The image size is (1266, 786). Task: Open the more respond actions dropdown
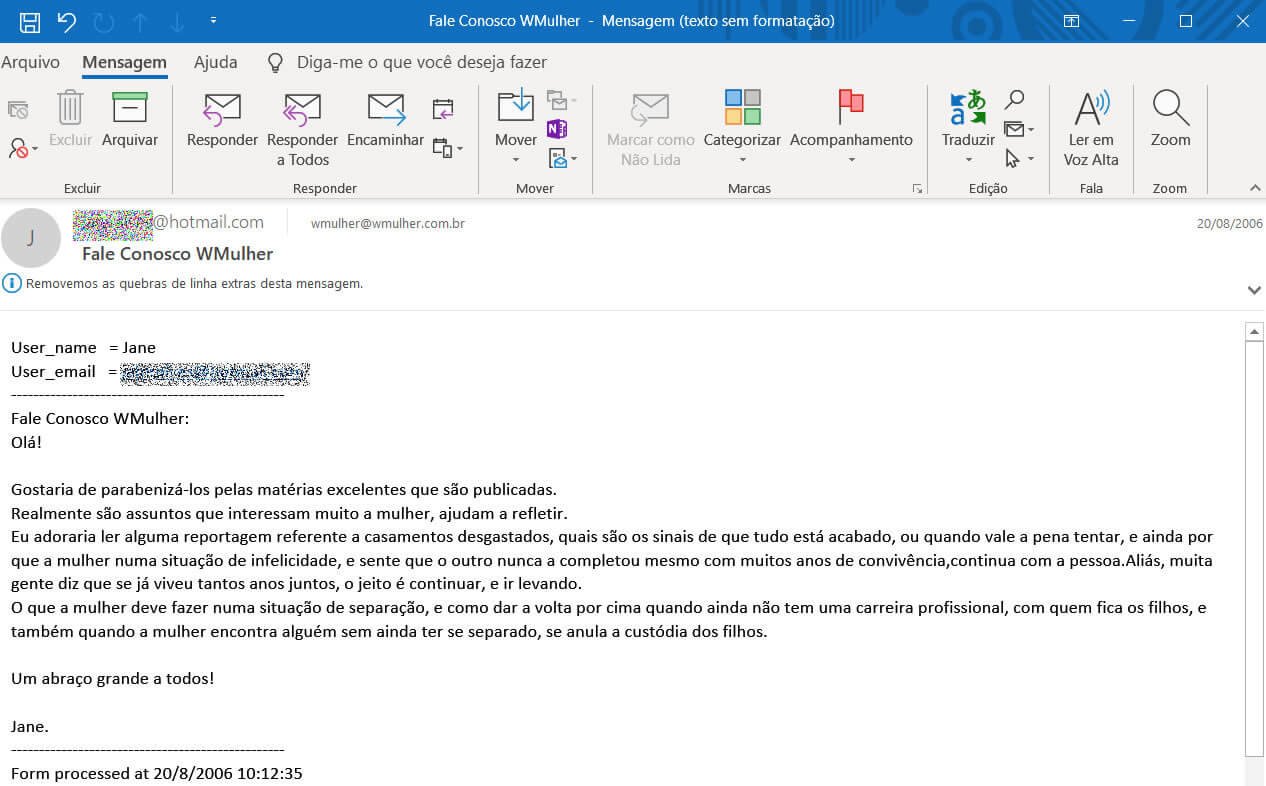coord(448,149)
